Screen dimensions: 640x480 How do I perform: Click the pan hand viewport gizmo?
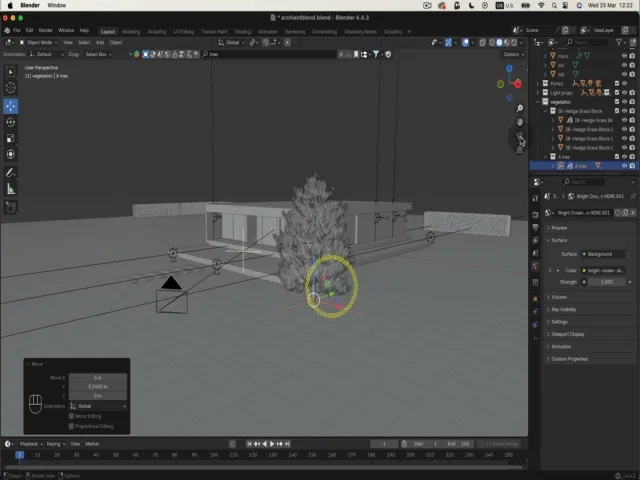[520, 122]
